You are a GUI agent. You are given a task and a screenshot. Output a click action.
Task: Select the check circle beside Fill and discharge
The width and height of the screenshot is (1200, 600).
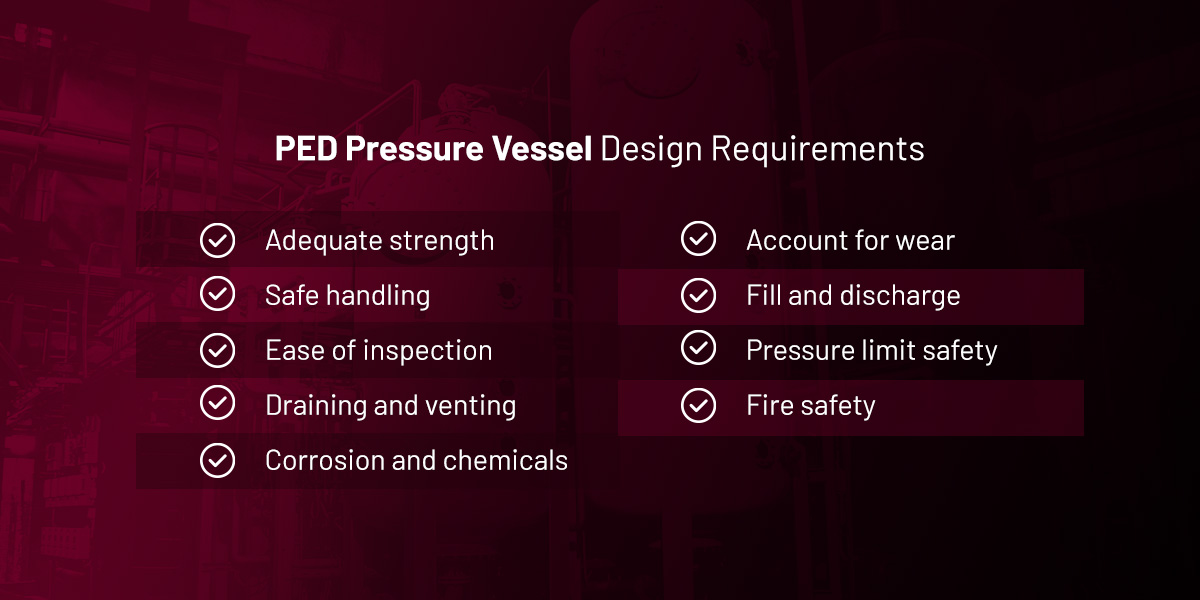(698, 295)
